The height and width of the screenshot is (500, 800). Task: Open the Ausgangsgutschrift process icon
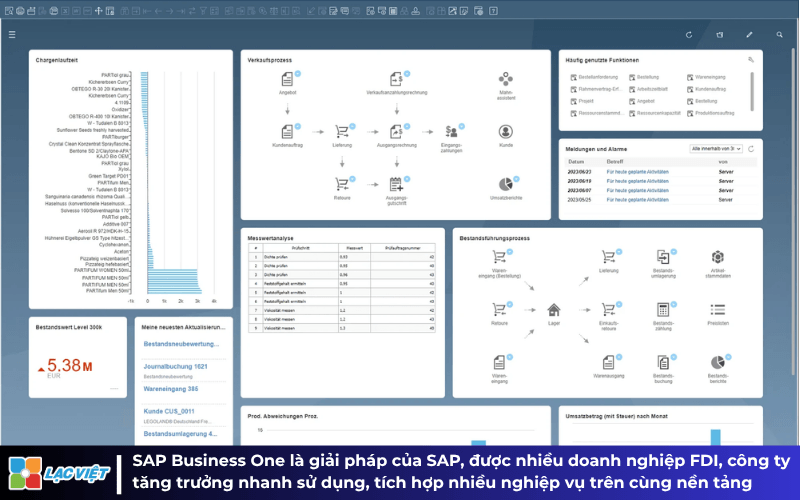pos(396,184)
